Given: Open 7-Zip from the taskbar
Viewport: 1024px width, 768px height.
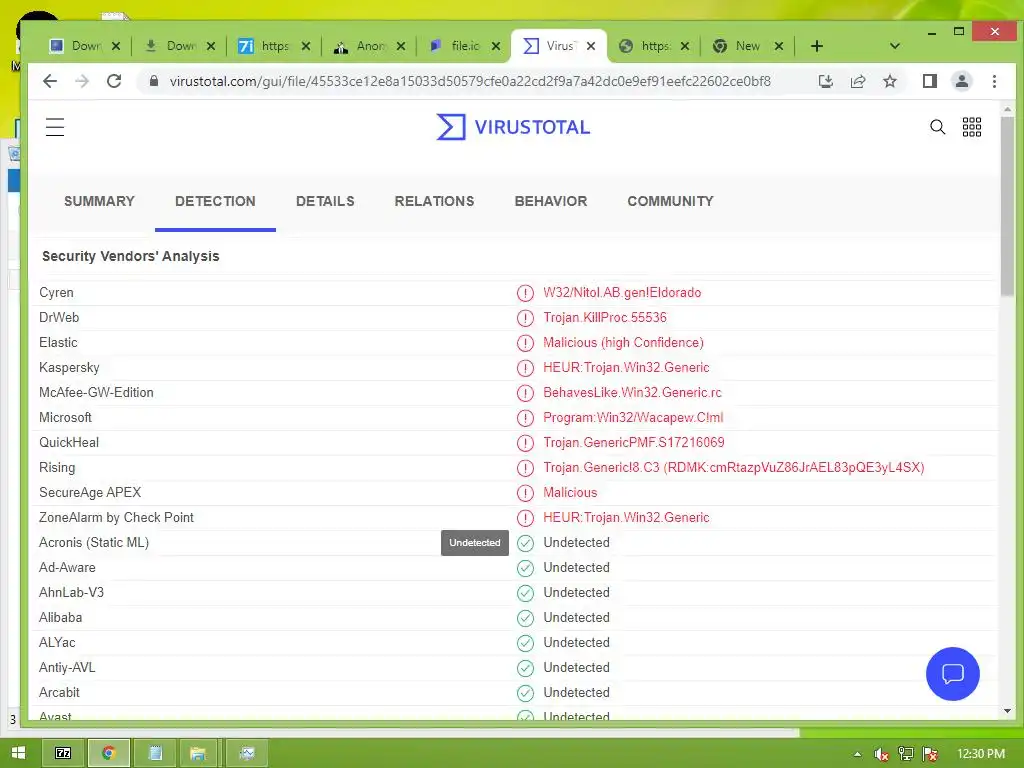Looking at the screenshot, I should [x=63, y=753].
